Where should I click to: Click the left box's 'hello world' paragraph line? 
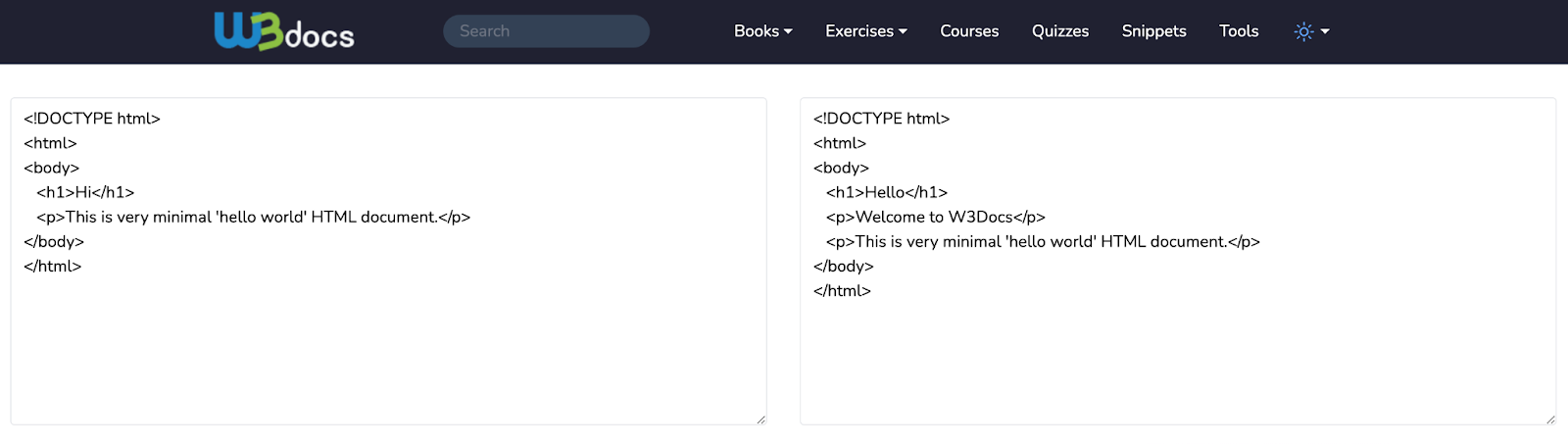tap(253, 217)
